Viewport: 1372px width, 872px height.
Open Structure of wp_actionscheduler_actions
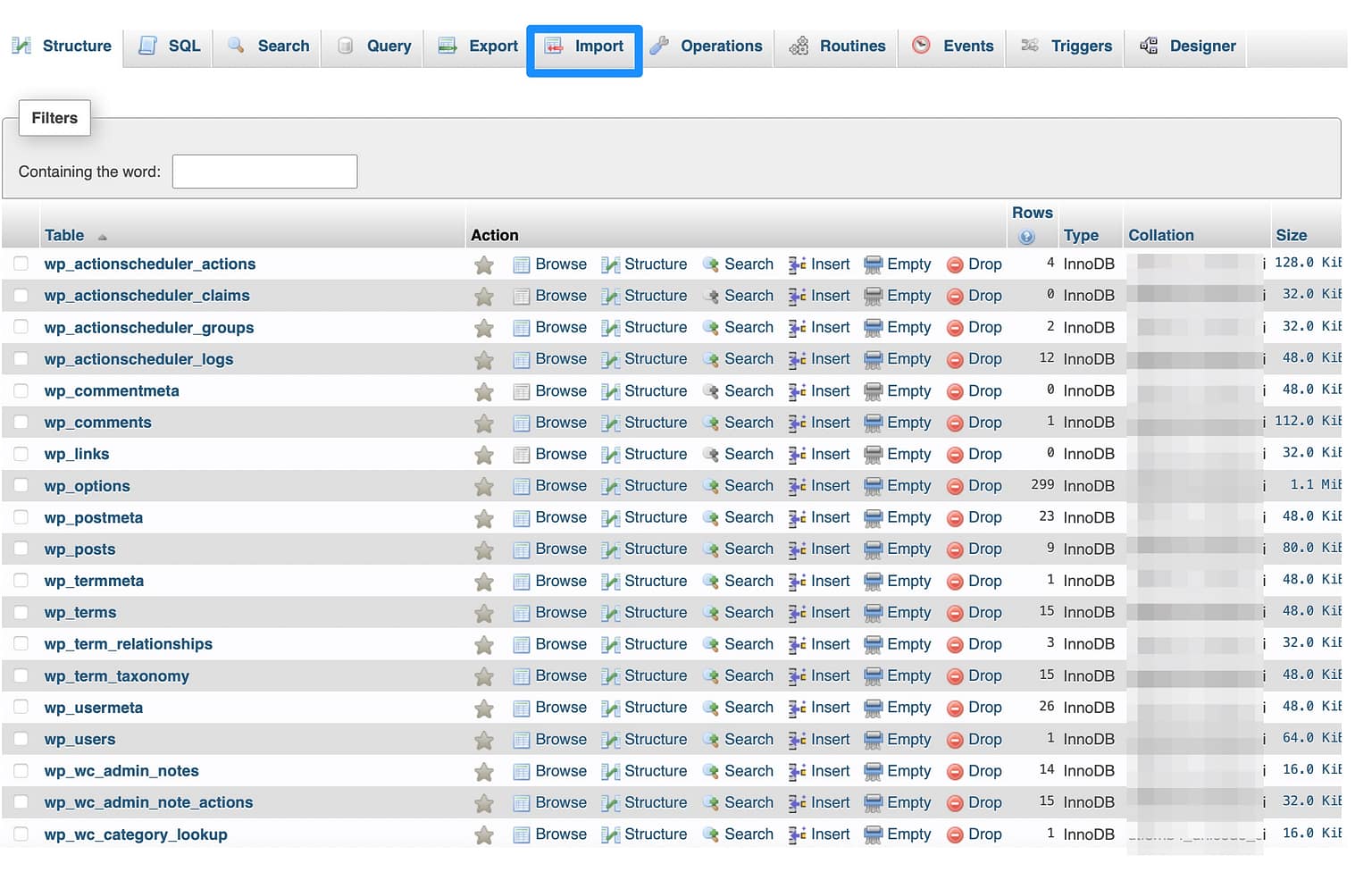656,264
